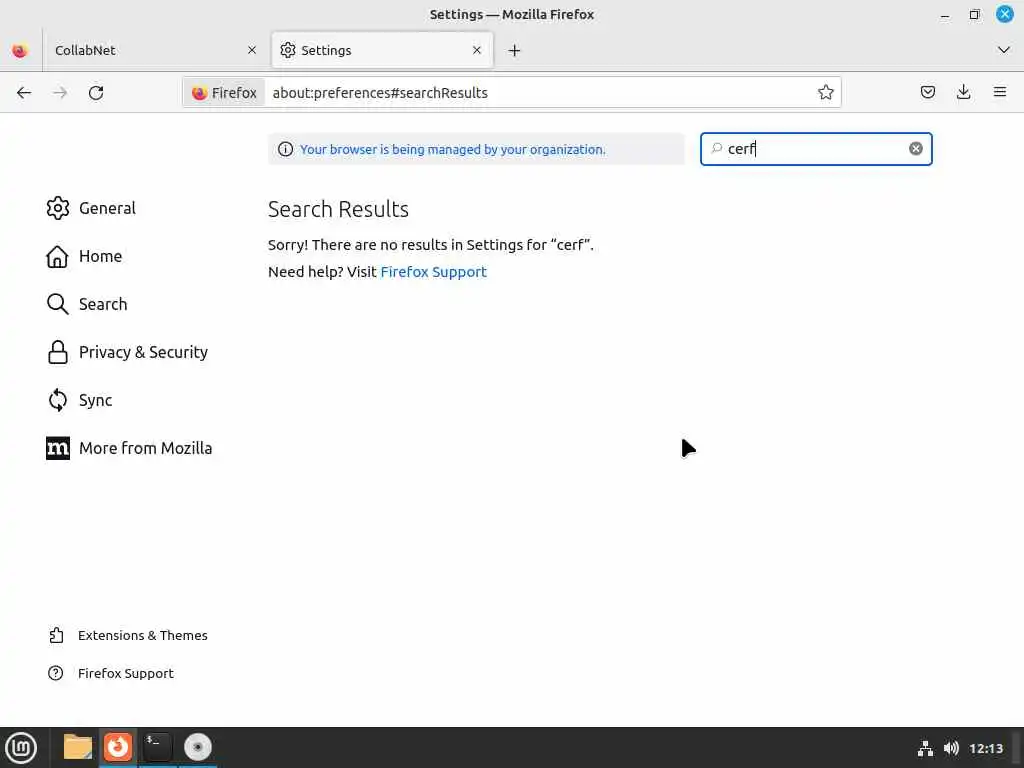Screen dimensions: 1024x768
Task: Close the CollabNet tab
Action: click(252, 50)
